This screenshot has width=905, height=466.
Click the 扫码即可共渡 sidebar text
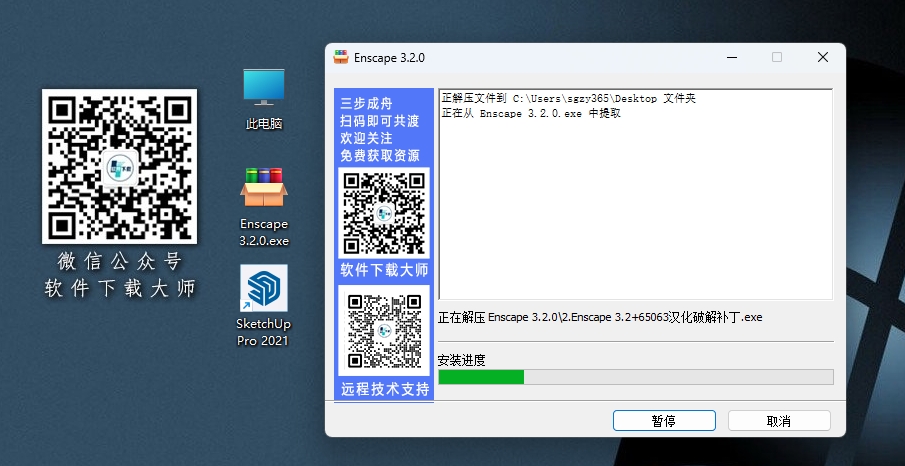(x=380, y=121)
